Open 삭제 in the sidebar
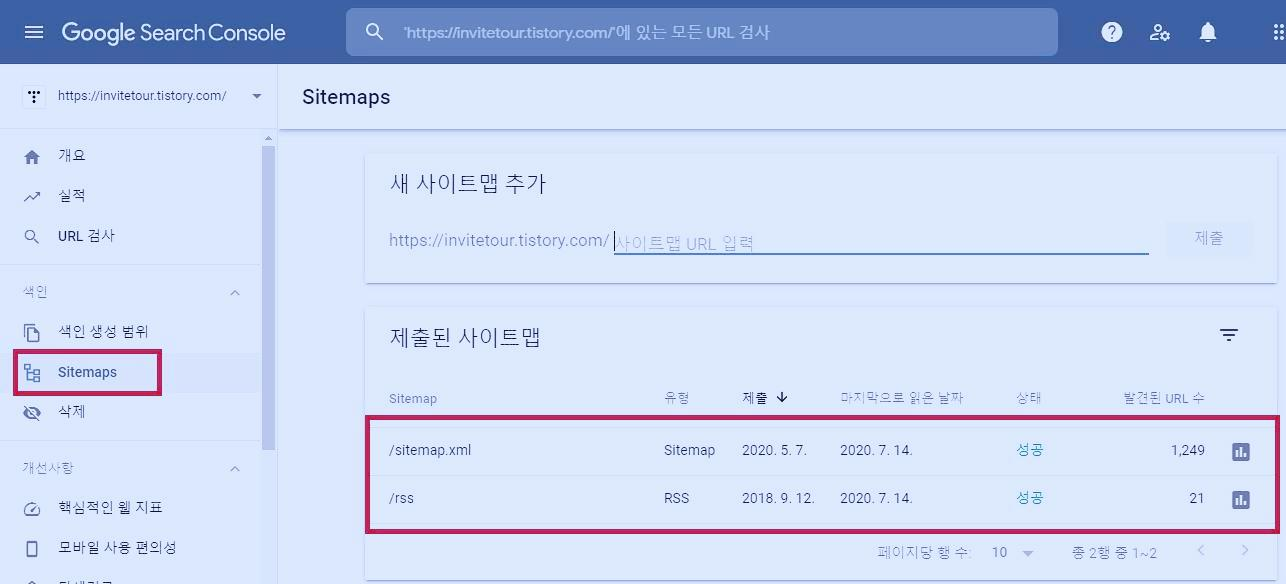This screenshot has width=1286, height=584. 72,412
